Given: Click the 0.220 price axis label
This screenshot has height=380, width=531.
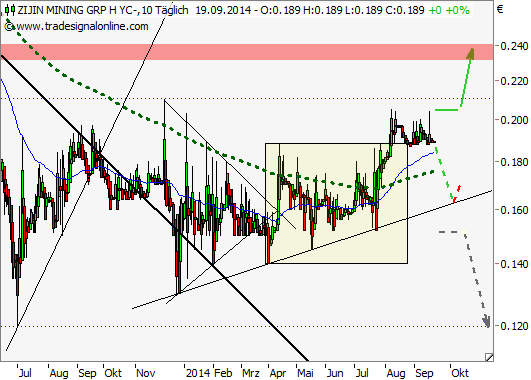Looking at the screenshot, I should pyautogui.click(x=514, y=81).
